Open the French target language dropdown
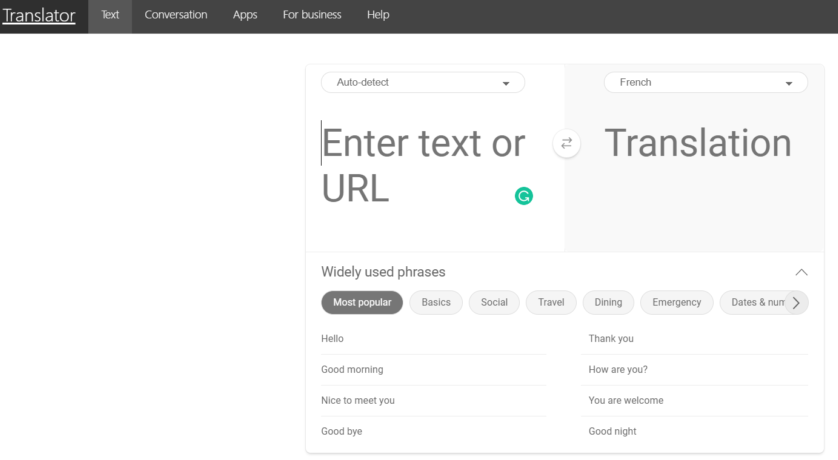 [705, 82]
